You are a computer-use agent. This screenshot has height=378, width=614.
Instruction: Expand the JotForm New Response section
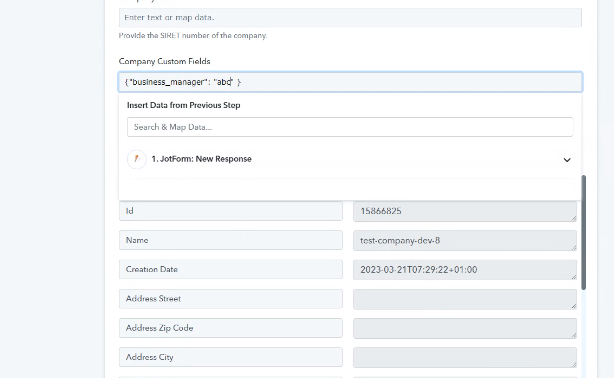pos(567,160)
